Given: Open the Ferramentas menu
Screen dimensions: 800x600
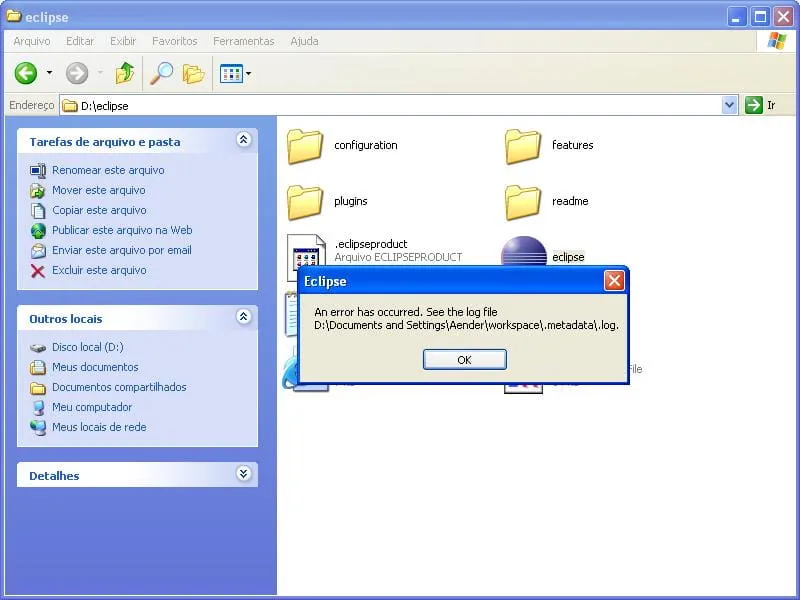Looking at the screenshot, I should tap(243, 41).
